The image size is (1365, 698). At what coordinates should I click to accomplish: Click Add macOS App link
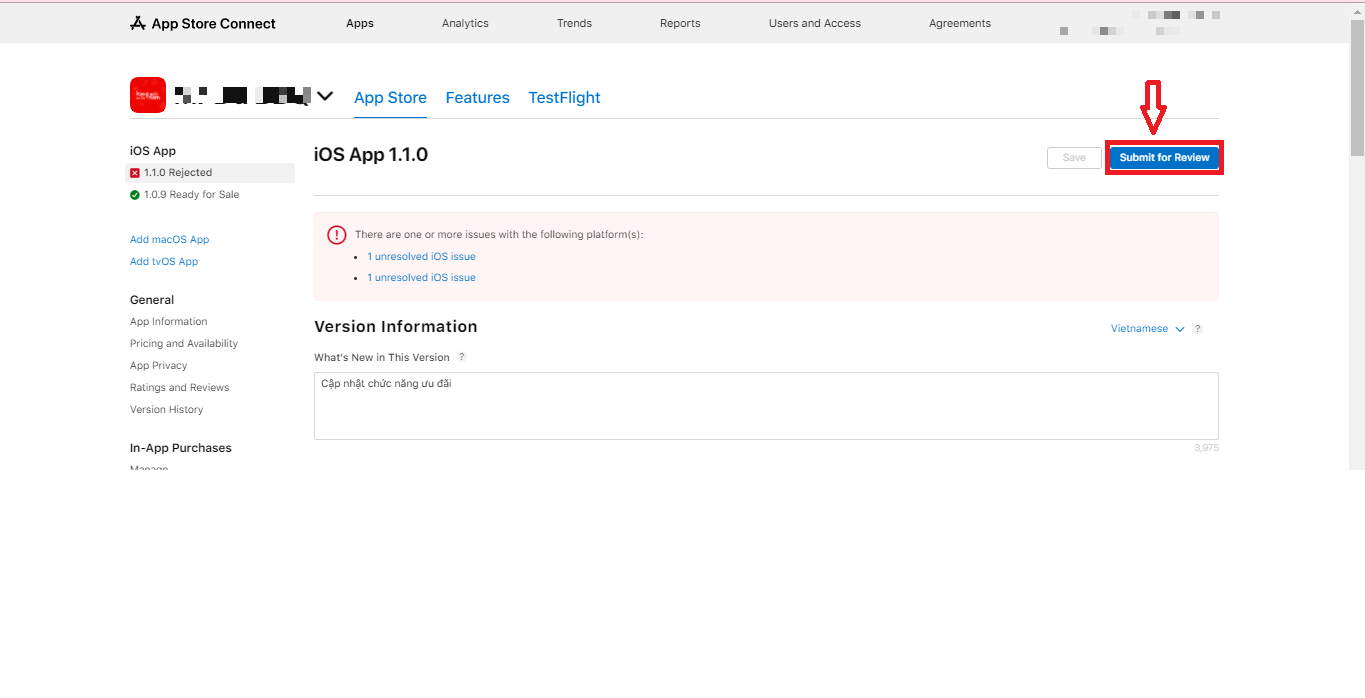[x=169, y=240]
